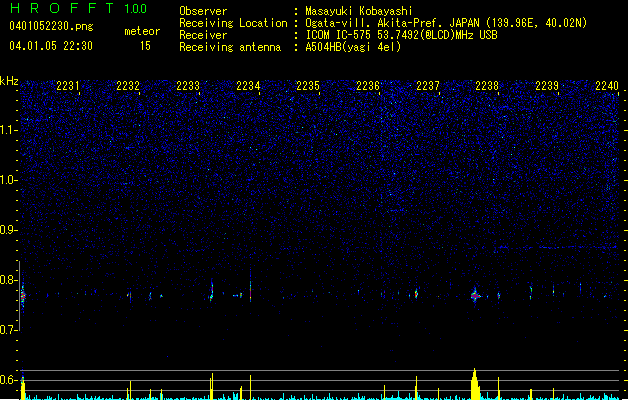Click the Receiving antenna label
The width and height of the screenshot is (629, 400).
(x=230, y=47)
